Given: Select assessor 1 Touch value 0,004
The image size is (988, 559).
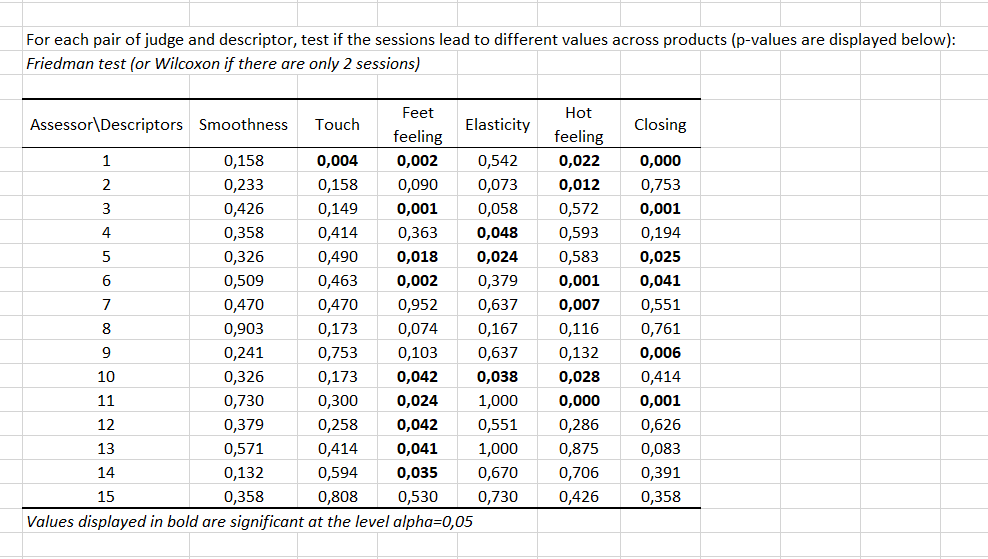Looking at the screenshot, I should coord(337,161).
